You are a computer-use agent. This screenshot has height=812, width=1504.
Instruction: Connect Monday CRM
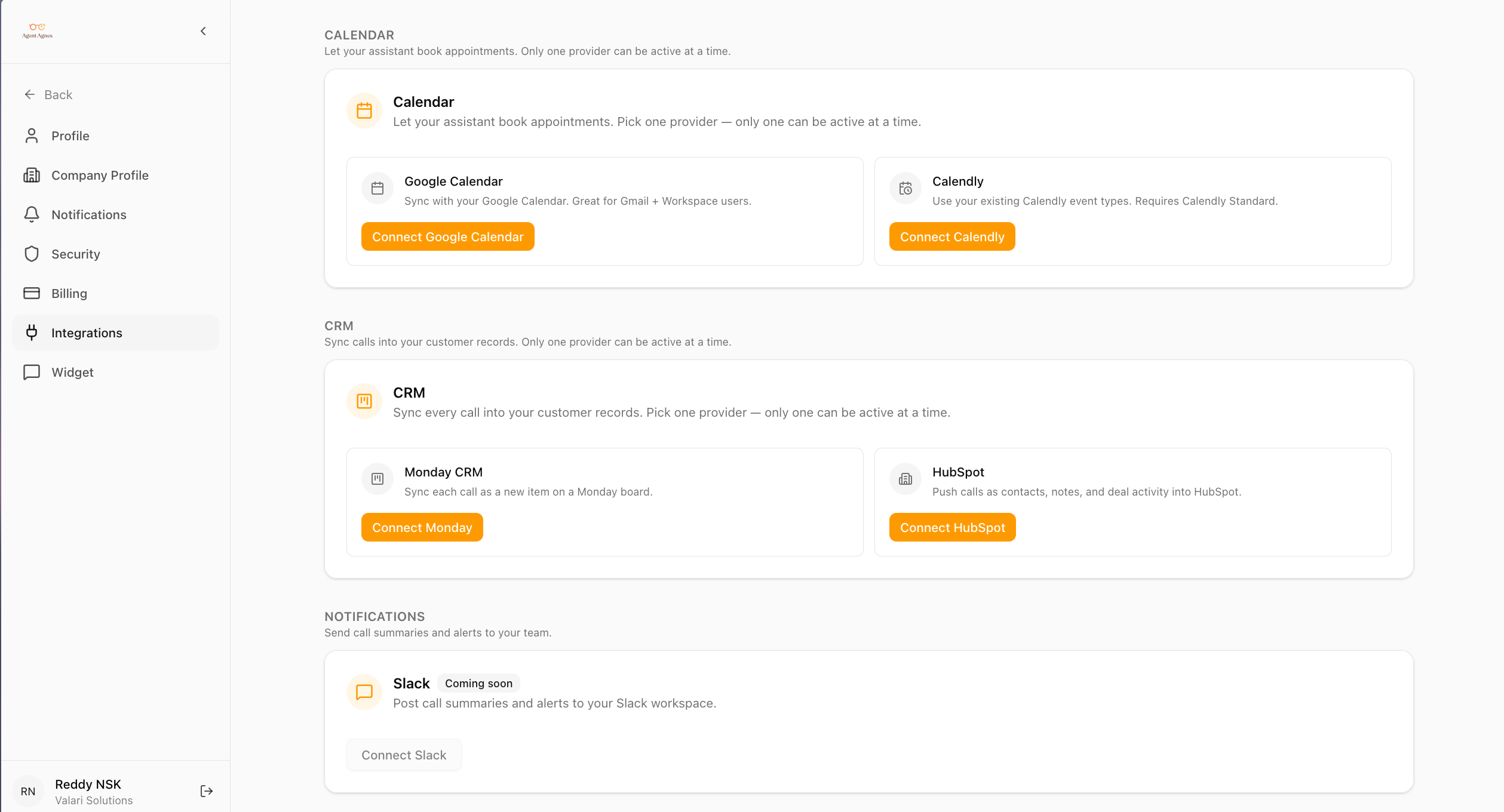pyautogui.click(x=422, y=527)
